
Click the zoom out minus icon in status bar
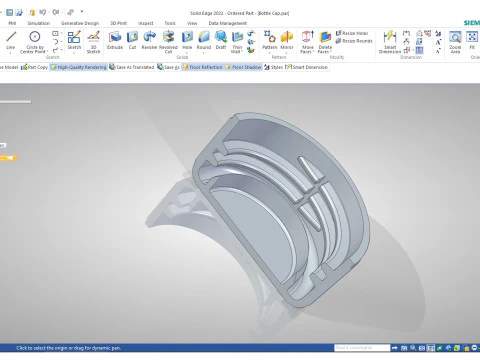(474, 348)
